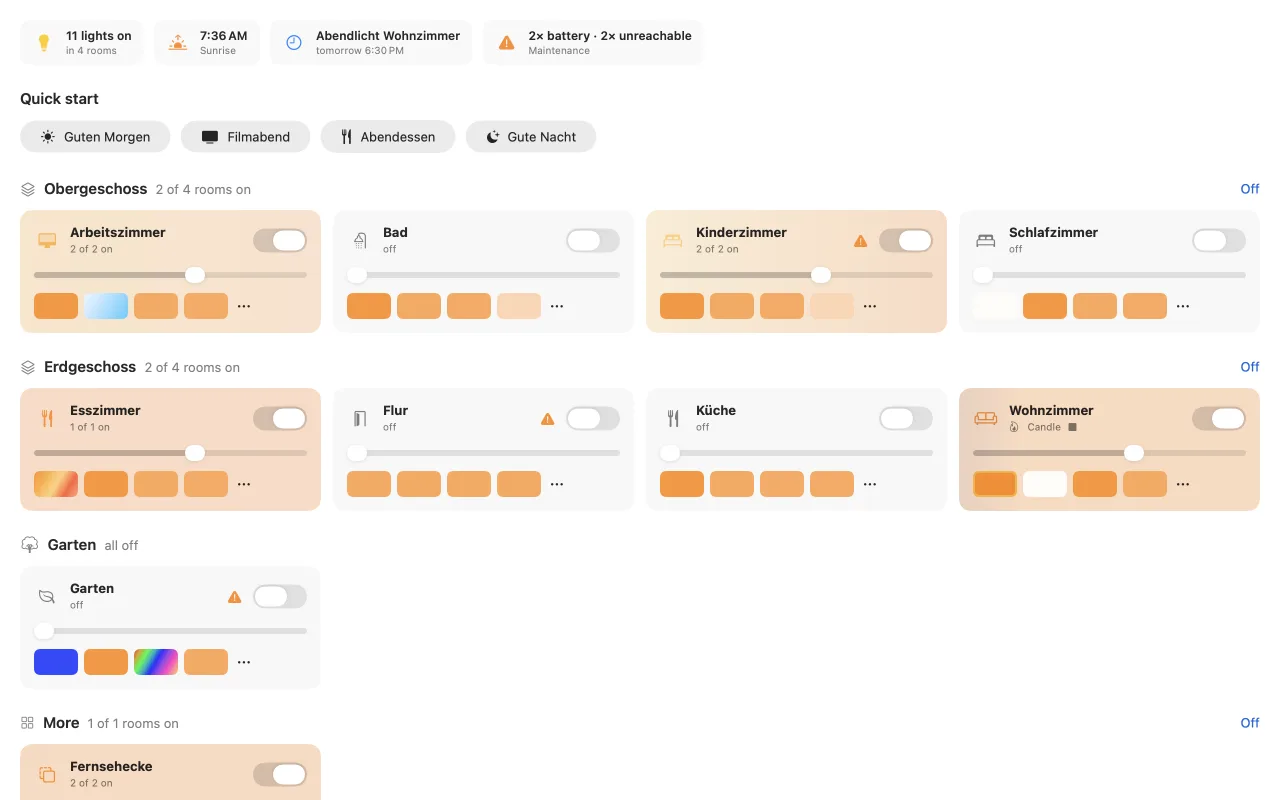Screen dimensions: 1280x800
Task: Click the Kinderzimmer bed room icon
Action: click(x=673, y=240)
